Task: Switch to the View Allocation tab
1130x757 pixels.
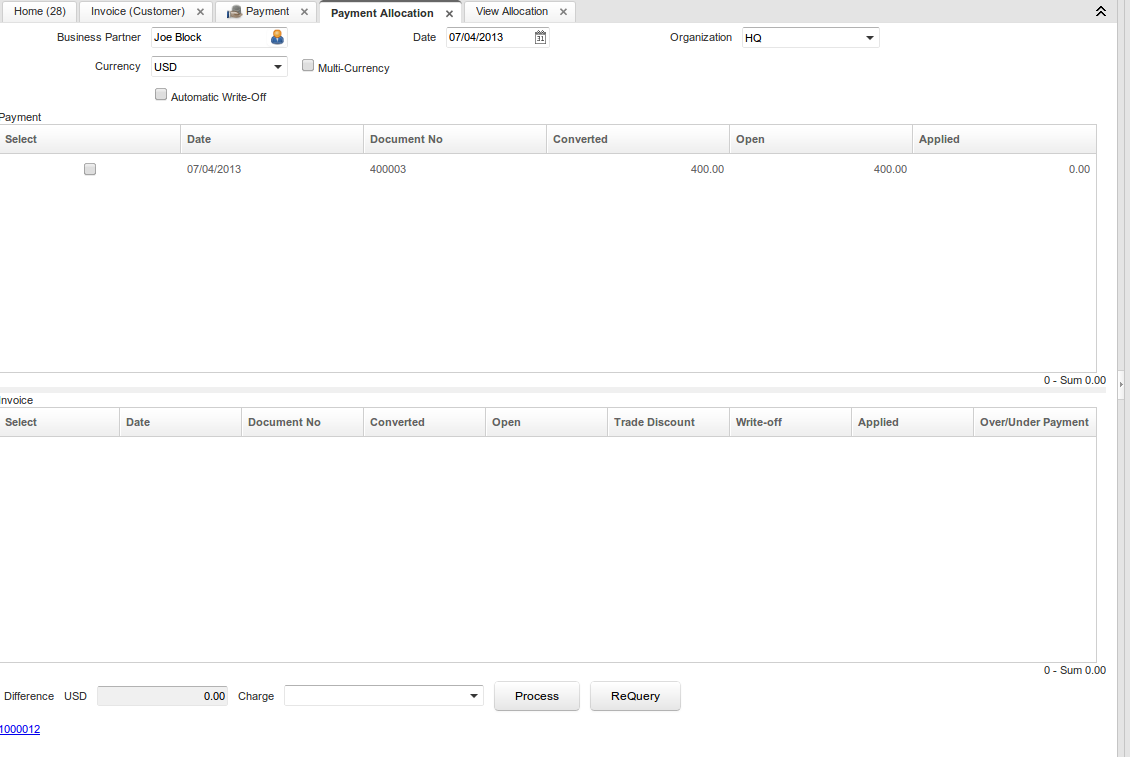Action: [511, 12]
